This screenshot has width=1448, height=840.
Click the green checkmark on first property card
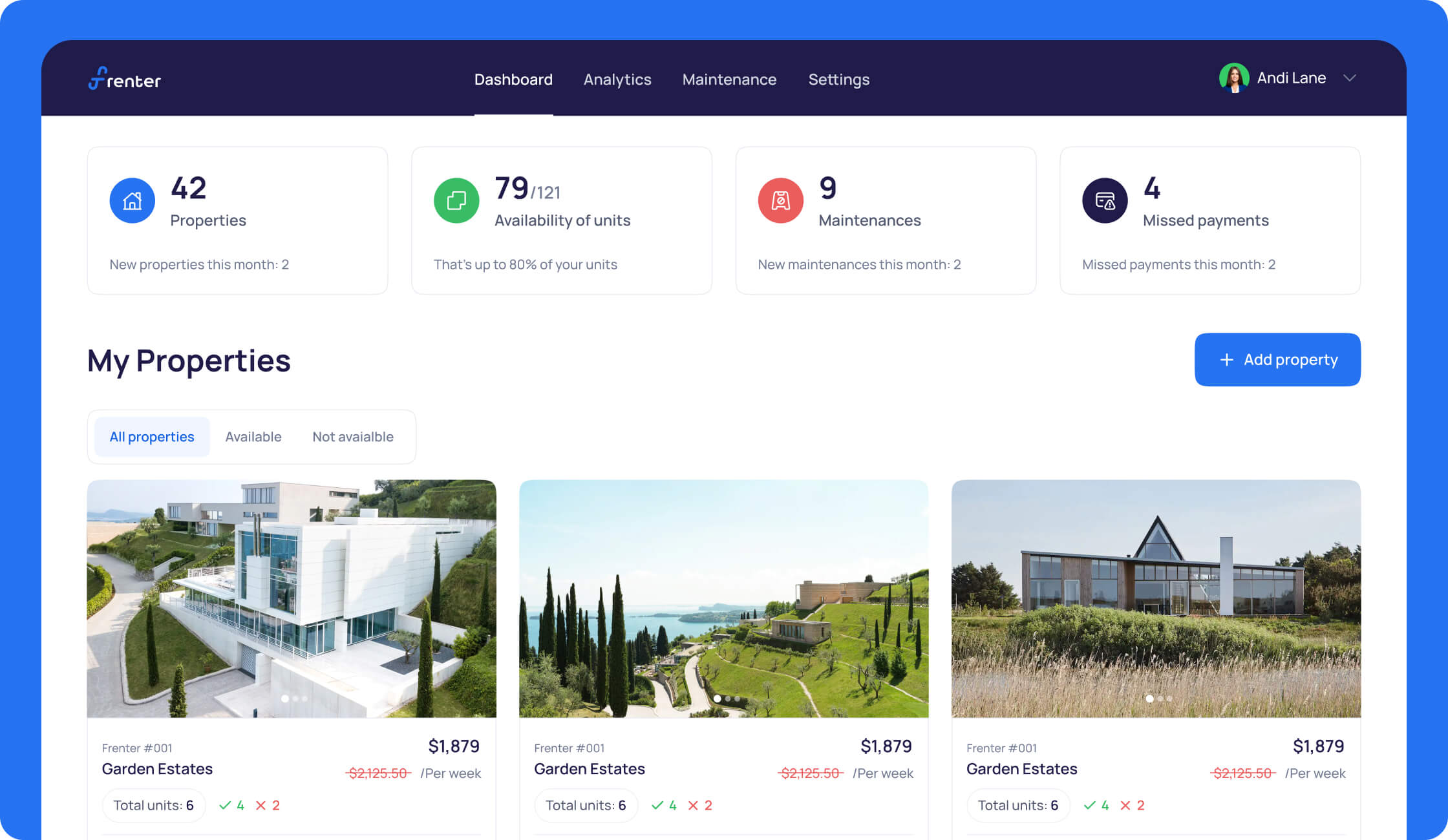(x=225, y=805)
